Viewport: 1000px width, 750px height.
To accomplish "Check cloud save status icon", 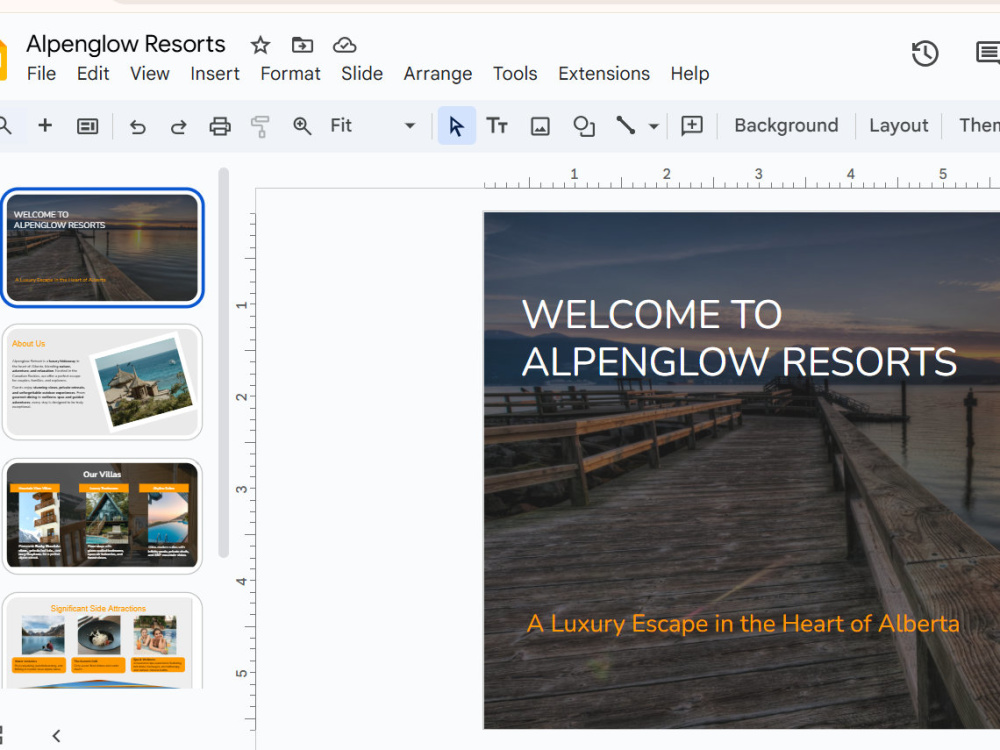I will point(344,45).
